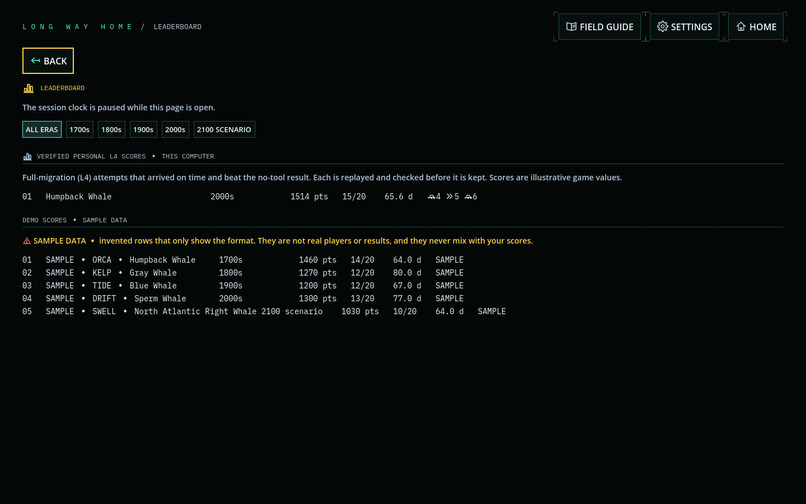Click the yellow leaderboard chart icon

pos(29,88)
